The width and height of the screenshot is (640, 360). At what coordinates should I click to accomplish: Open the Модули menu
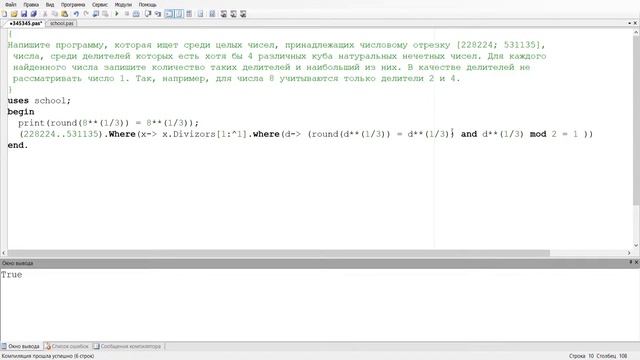[123, 4]
